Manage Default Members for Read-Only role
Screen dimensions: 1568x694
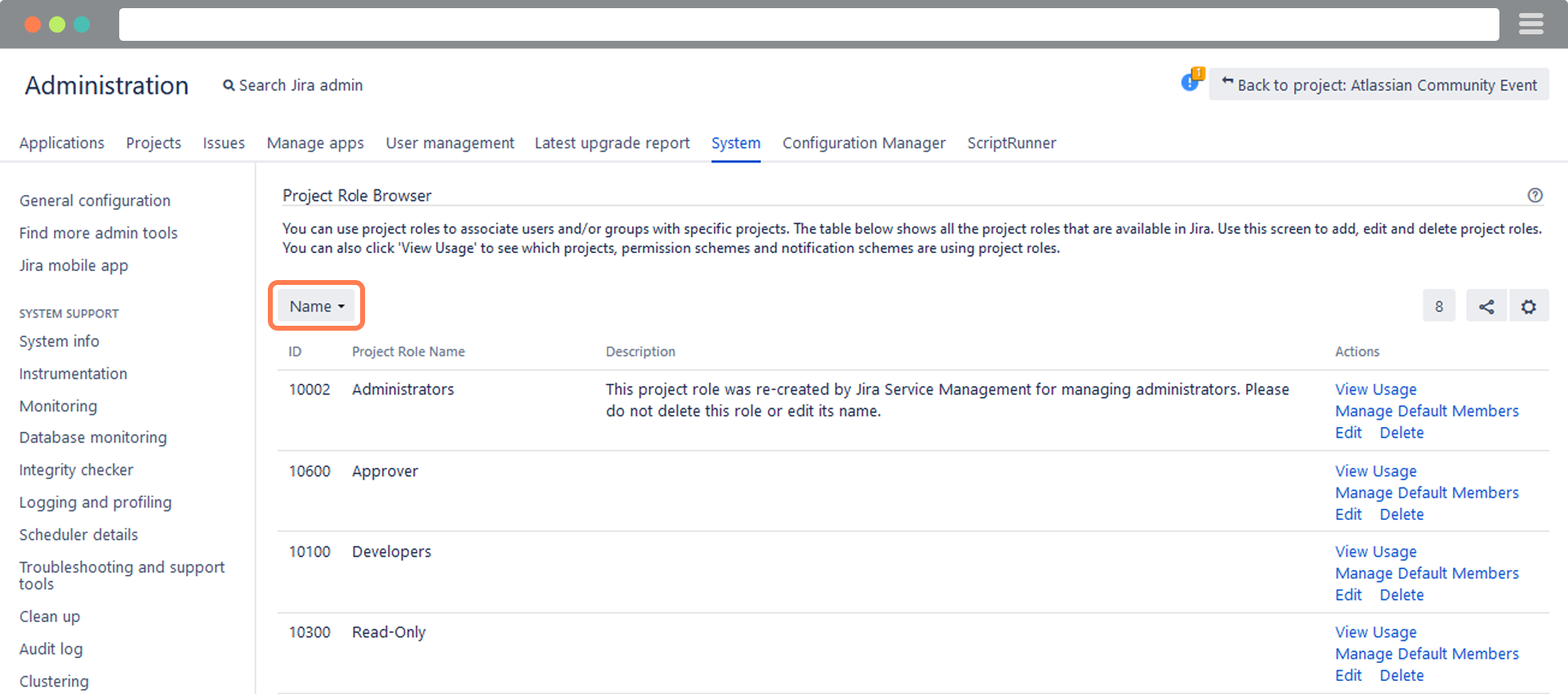tap(1426, 654)
